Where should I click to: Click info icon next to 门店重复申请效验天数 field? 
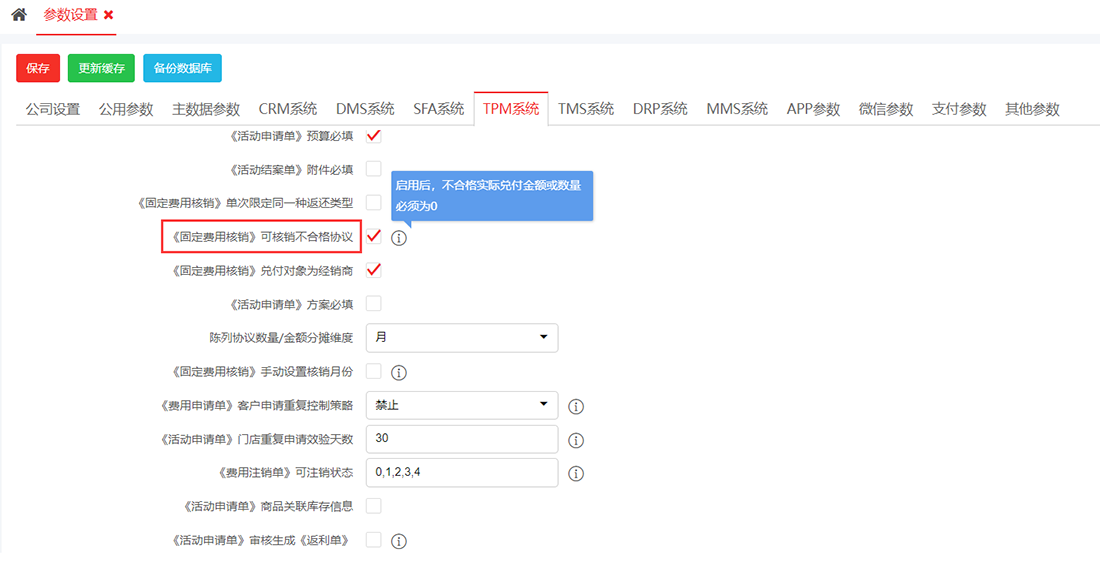pyautogui.click(x=576, y=440)
